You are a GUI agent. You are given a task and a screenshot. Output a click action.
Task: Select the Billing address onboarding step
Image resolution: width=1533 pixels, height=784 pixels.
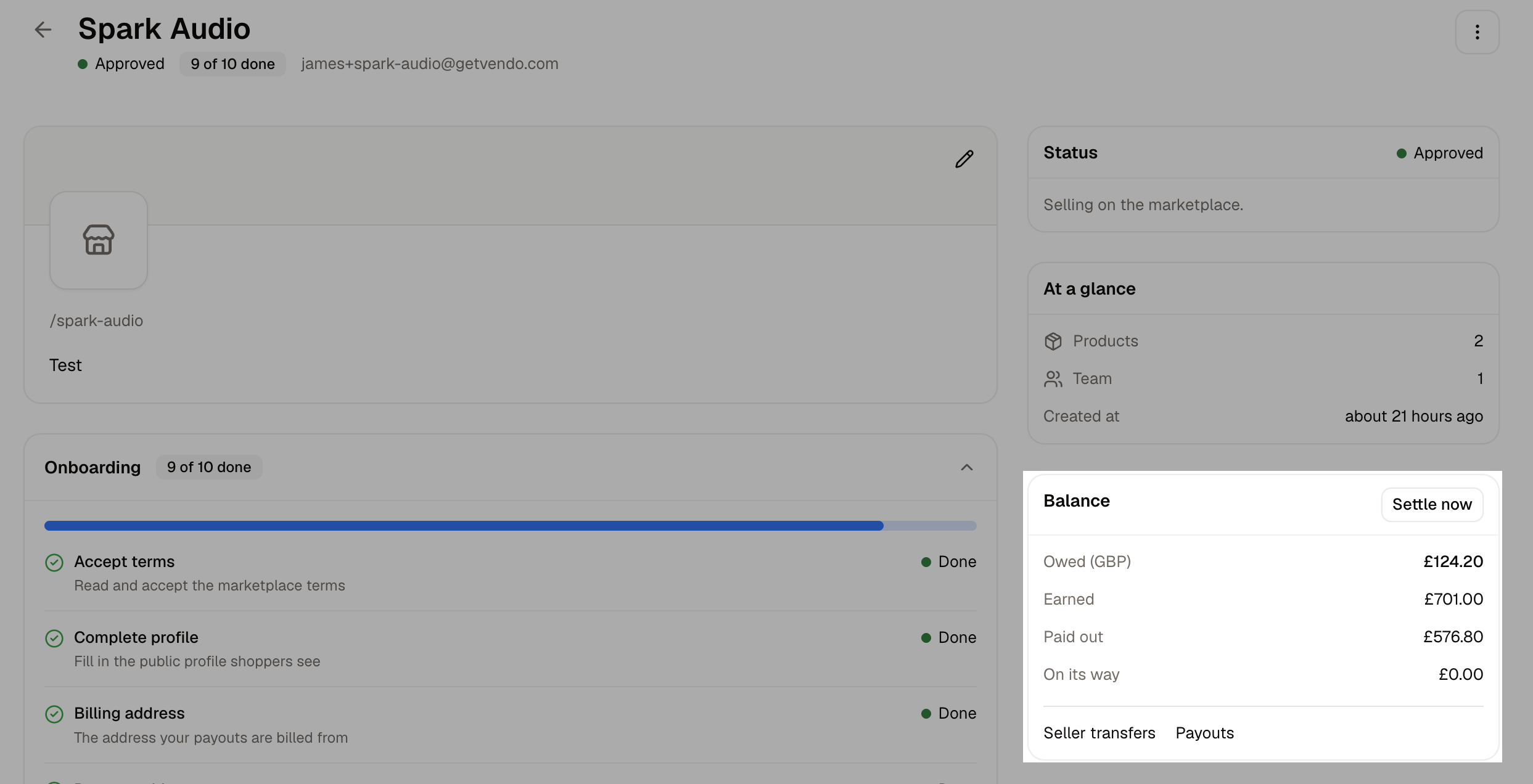(x=511, y=725)
